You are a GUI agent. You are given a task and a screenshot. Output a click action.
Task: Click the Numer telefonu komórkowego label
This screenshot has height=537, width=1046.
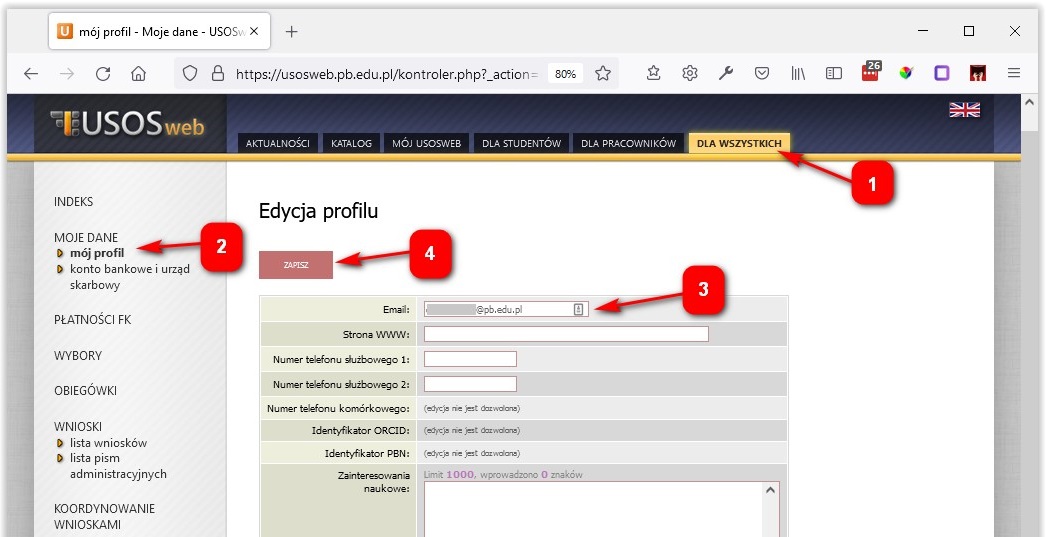[338, 408]
